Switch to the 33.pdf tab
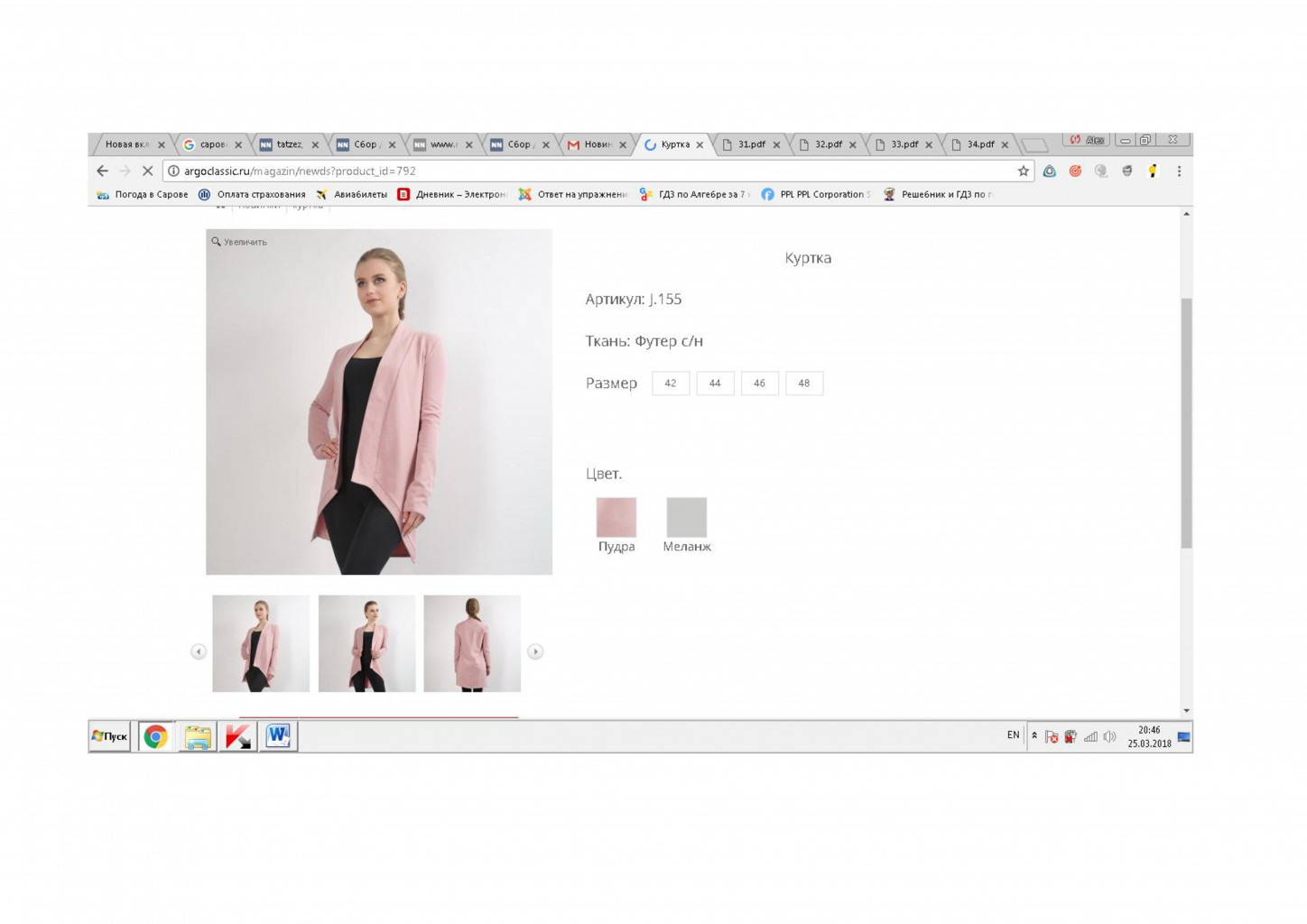The image size is (1307, 924). click(904, 144)
